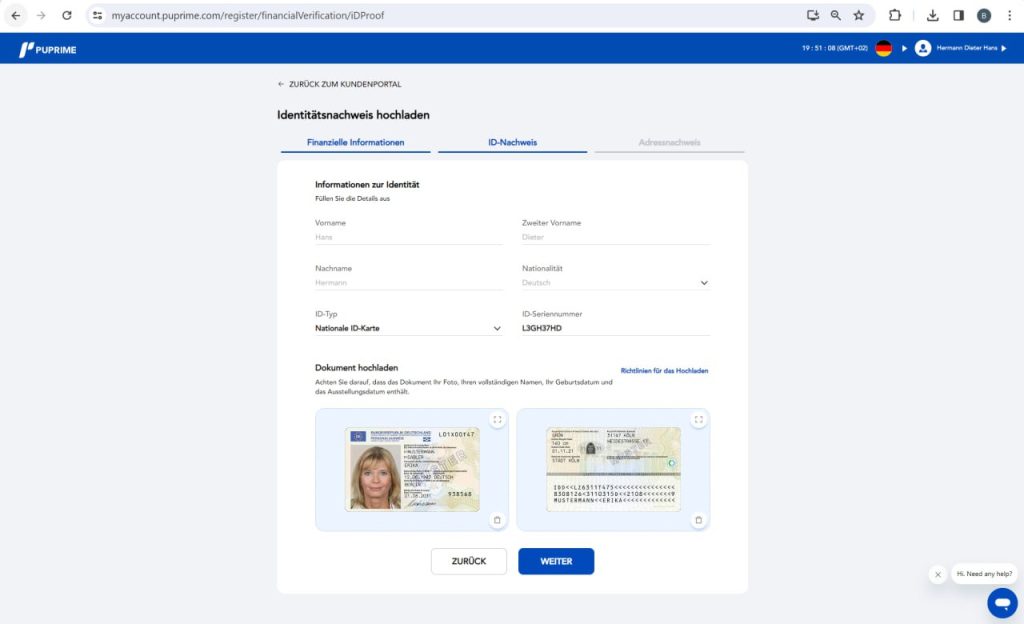Viewport: 1024px width, 624px height.
Task: Delete the uploaded back ID image
Action: 698,520
